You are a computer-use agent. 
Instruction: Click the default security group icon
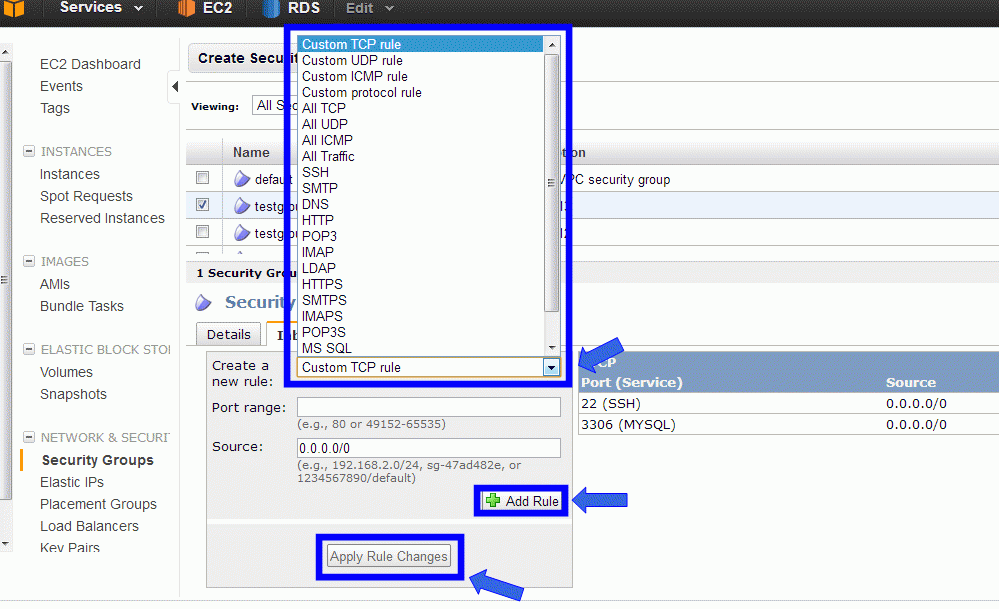(241, 179)
